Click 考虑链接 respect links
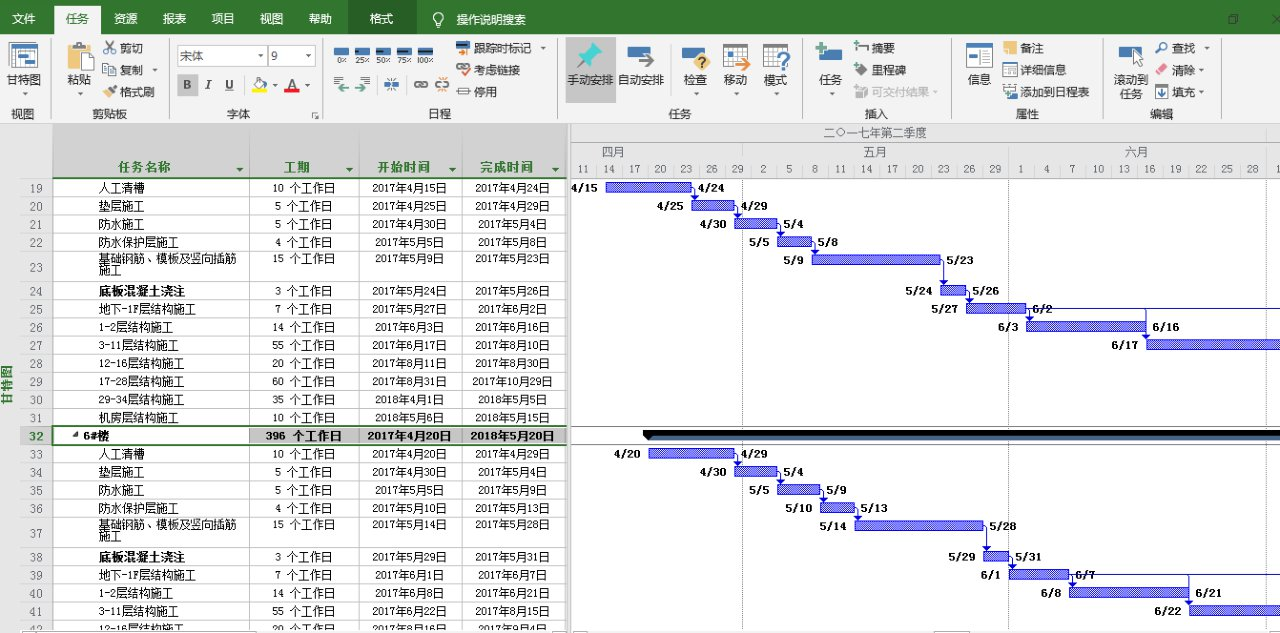Viewport: 1280px width, 633px height. pyautogui.click(x=488, y=70)
